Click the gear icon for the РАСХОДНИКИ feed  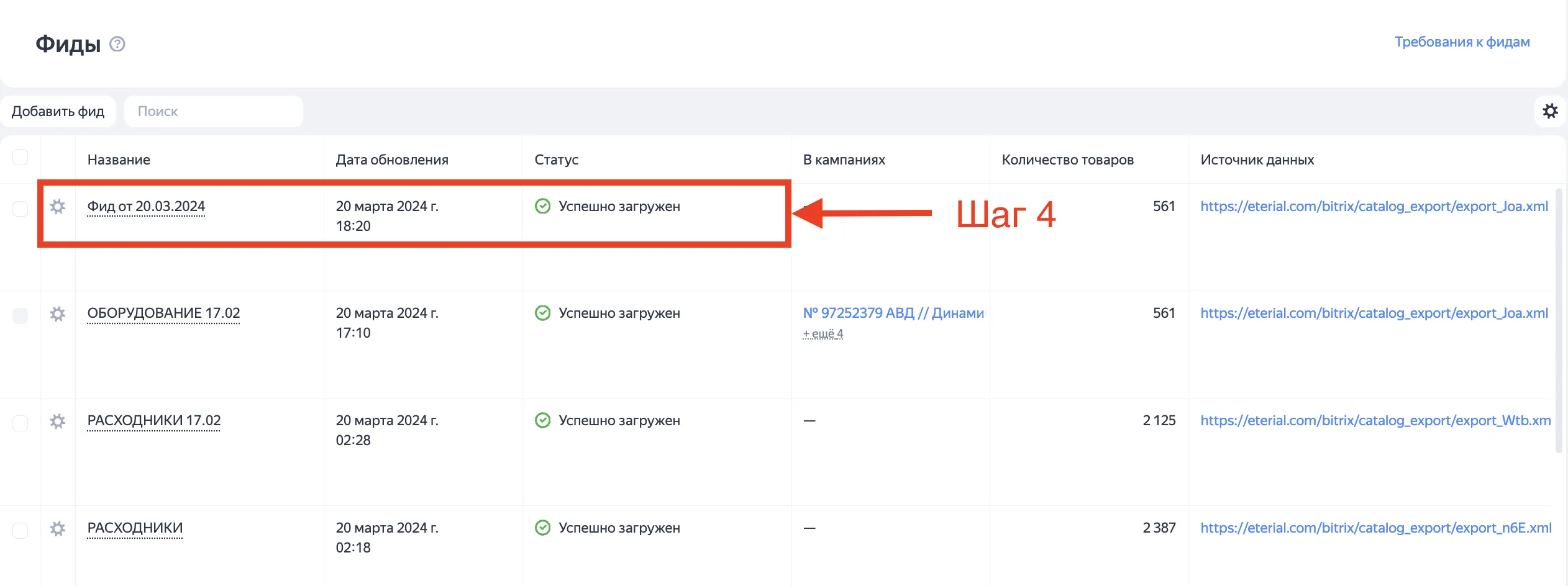[x=58, y=529]
